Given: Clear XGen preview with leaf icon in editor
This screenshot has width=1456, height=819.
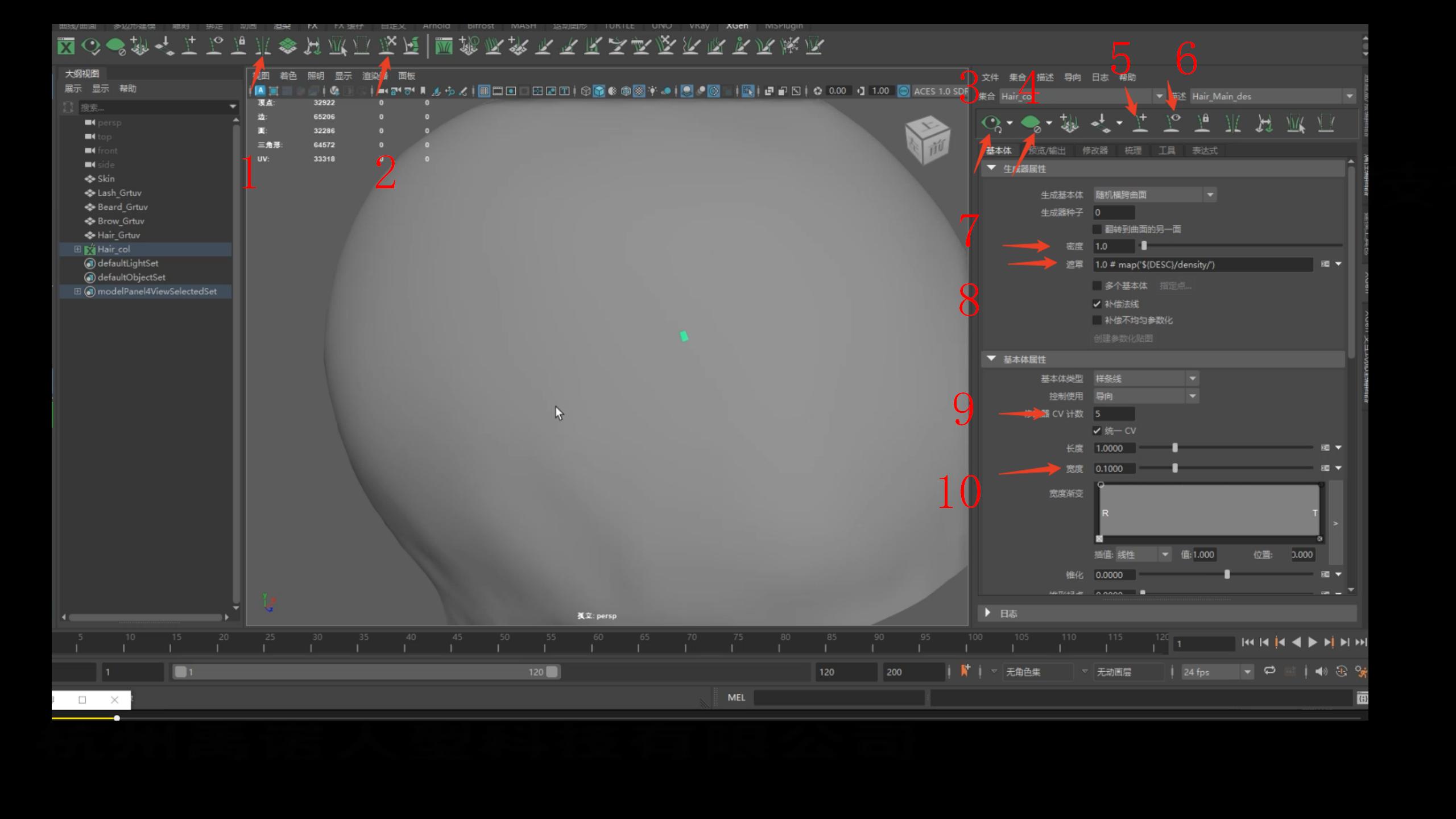Looking at the screenshot, I should pyautogui.click(x=1031, y=123).
